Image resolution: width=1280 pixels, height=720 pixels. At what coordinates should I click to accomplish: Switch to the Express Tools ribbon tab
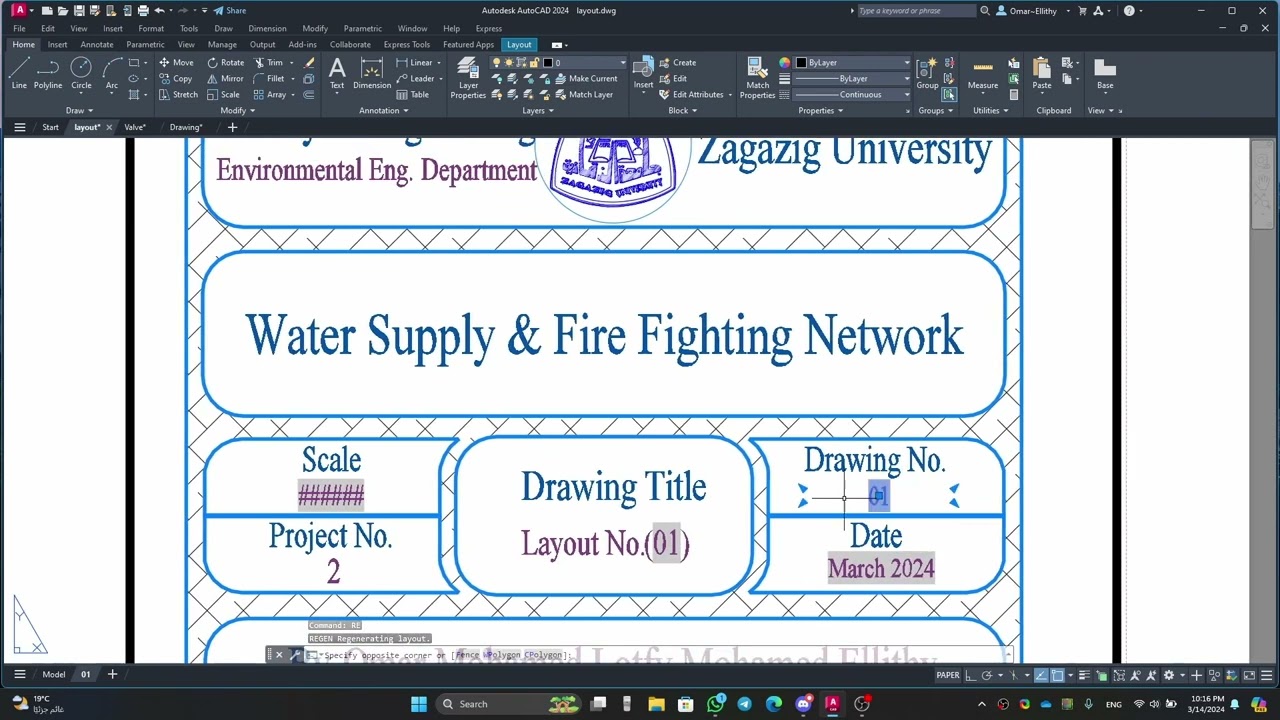[x=406, y=44]
